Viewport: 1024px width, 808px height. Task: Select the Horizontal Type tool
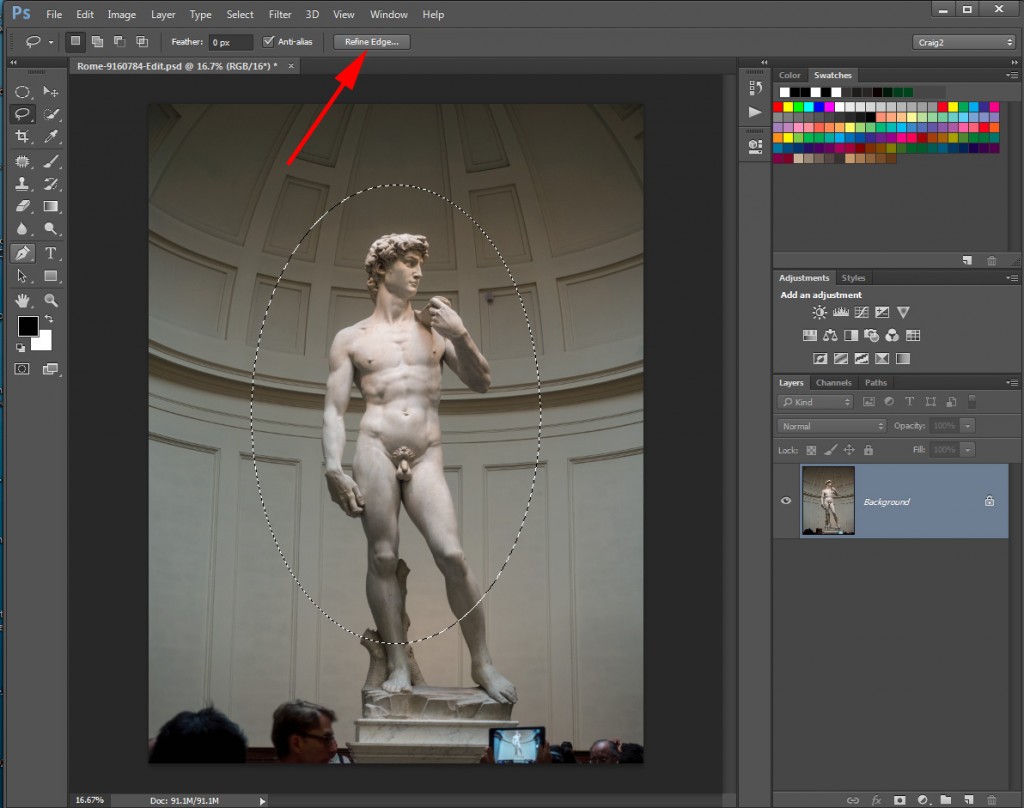pos(51,253)
